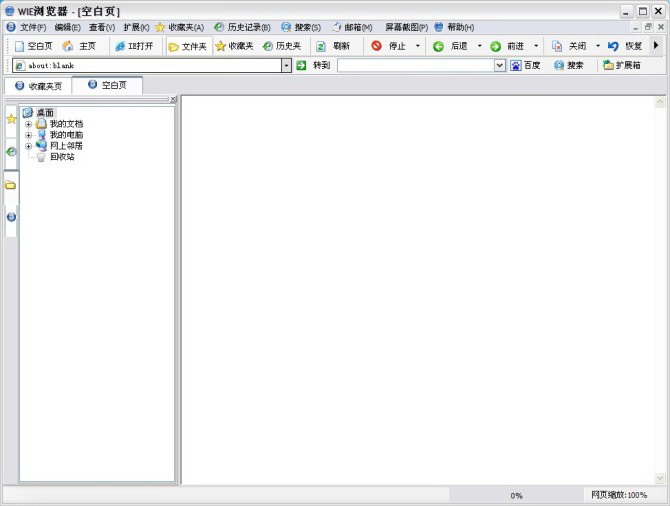Click the green 后退 back arrow
The width and height of the screenshot is (670, 506).
coord(438,46)
